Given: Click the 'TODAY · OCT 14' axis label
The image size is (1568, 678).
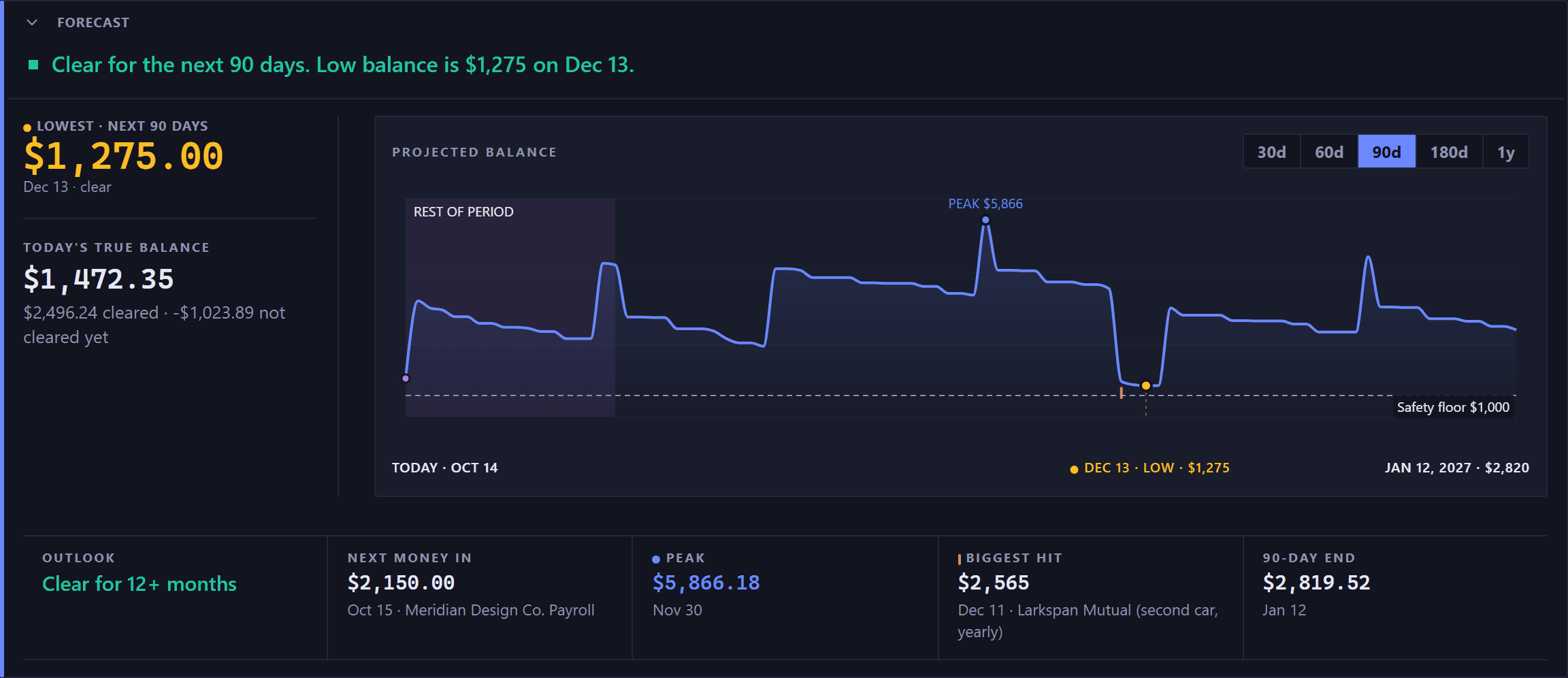Looking at the screenshot, I should click(x=444, y=468).
